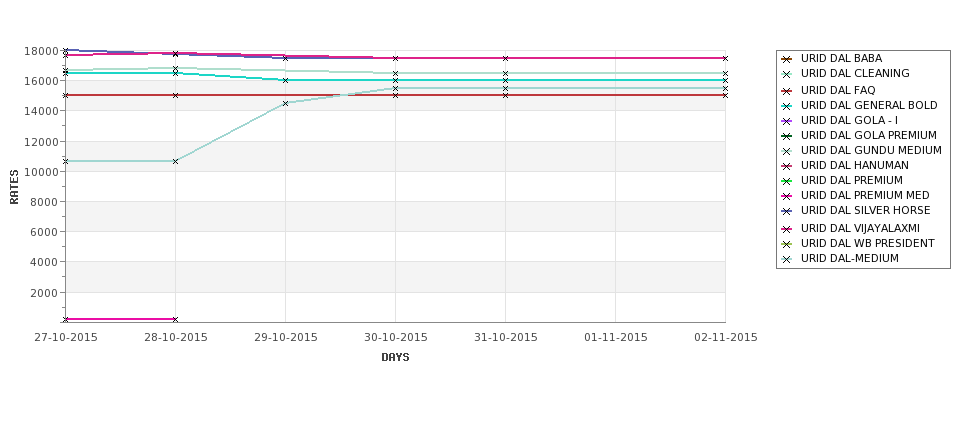Select the URID DAL FAQ legend marker
Image resolution: width=975 pixels, height=429 pixels.
click(x=787, y=91)
